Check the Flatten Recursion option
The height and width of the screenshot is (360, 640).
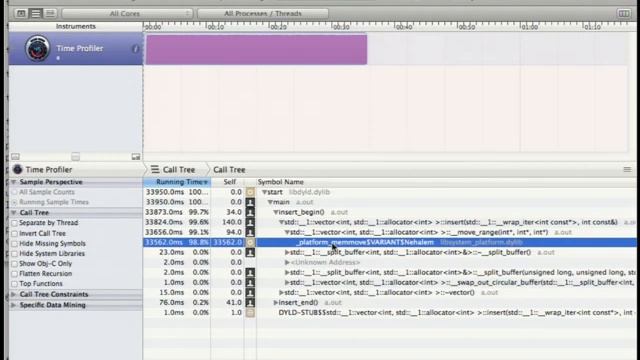click(x=15, y=273)
